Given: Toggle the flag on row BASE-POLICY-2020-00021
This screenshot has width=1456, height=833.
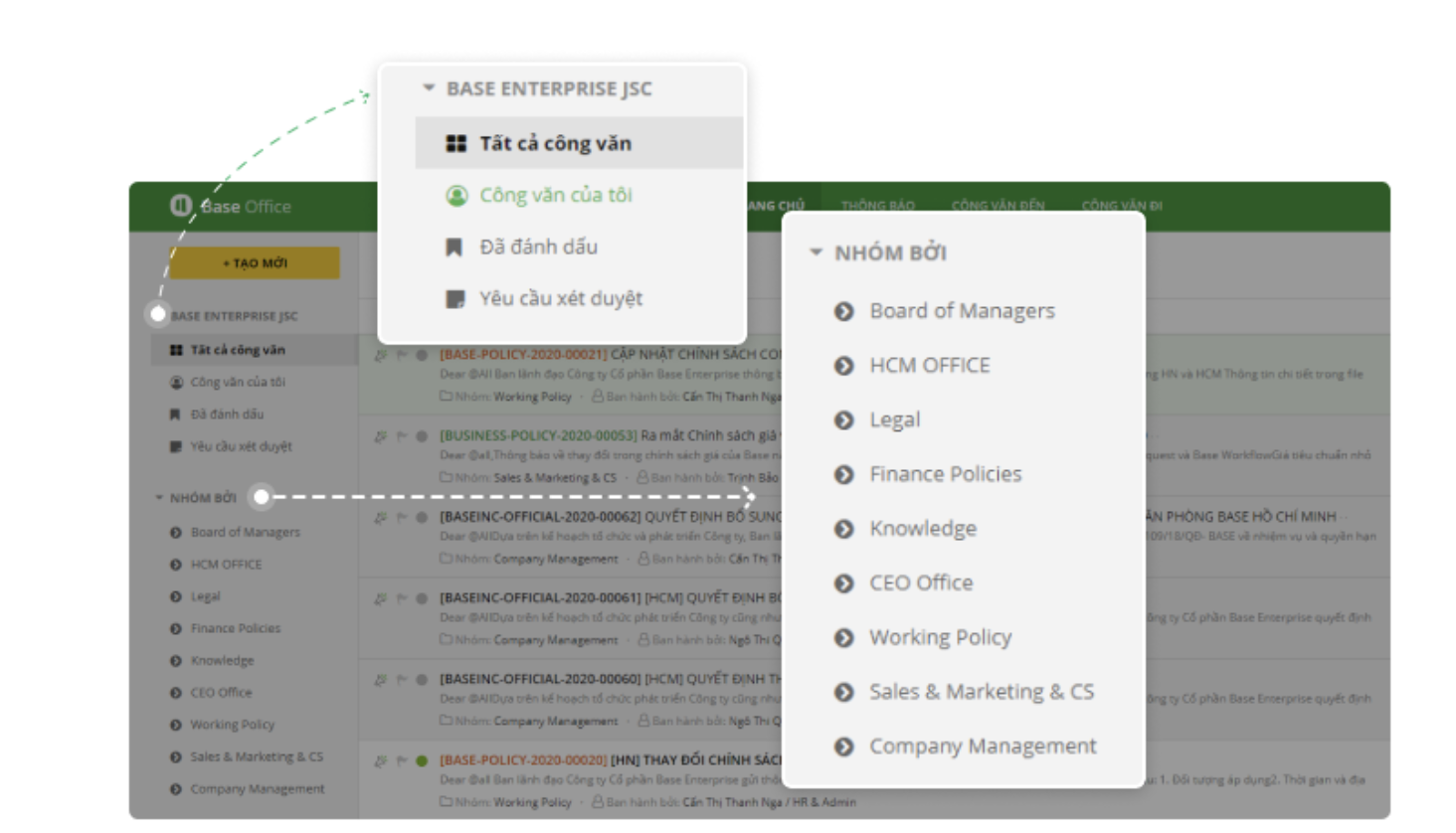Looking at the screenshot, I should coord(402,355).
